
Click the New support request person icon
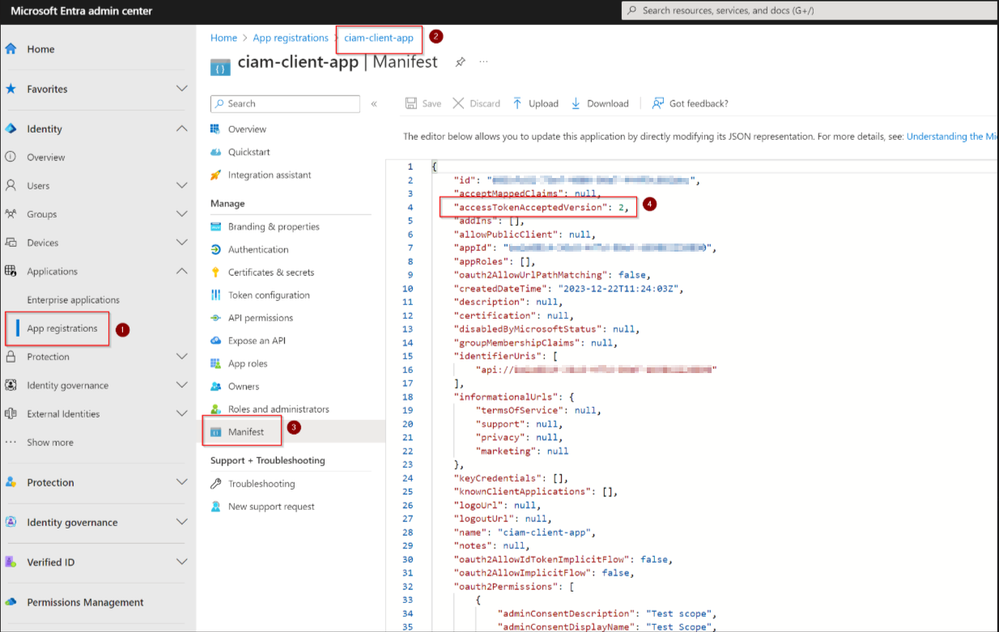(x=215, y=506)
